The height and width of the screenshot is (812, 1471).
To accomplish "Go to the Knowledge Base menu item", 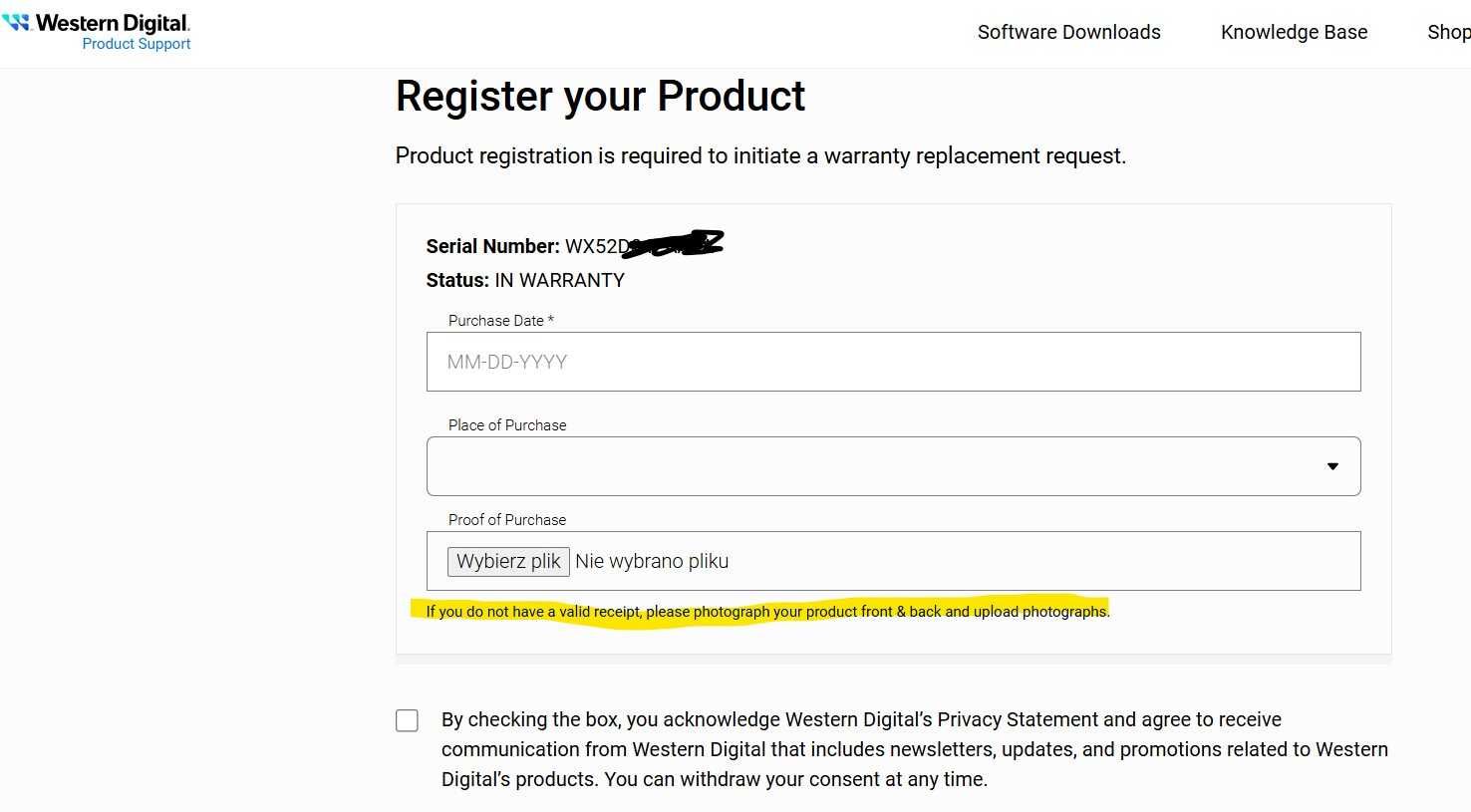I will [x=1294, y=32].
